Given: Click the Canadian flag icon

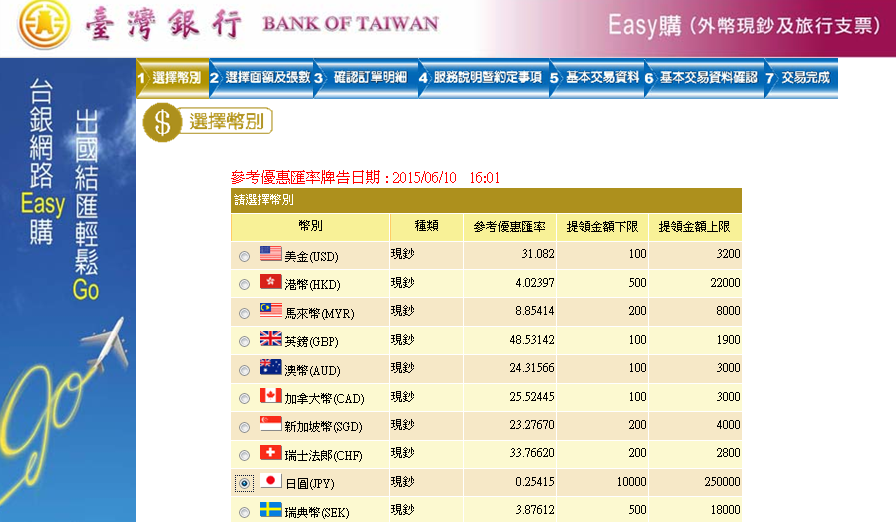Looking at the screenshot, I should (x=270, y=395).
